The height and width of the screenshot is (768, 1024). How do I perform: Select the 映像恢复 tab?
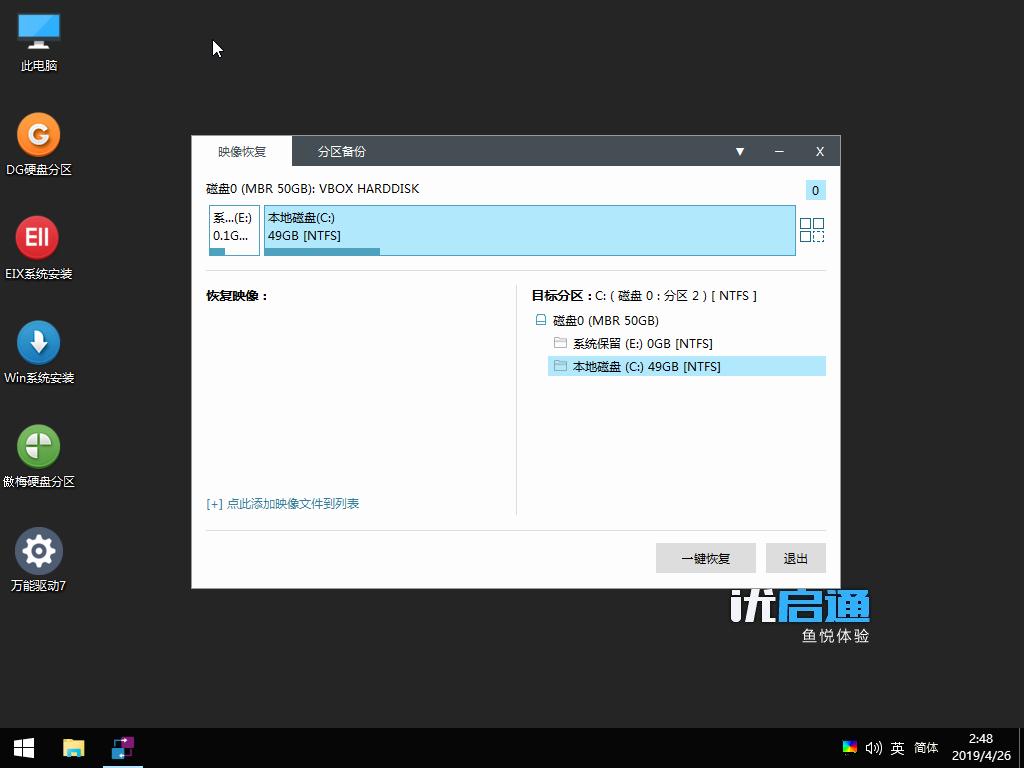coord(242,151)
